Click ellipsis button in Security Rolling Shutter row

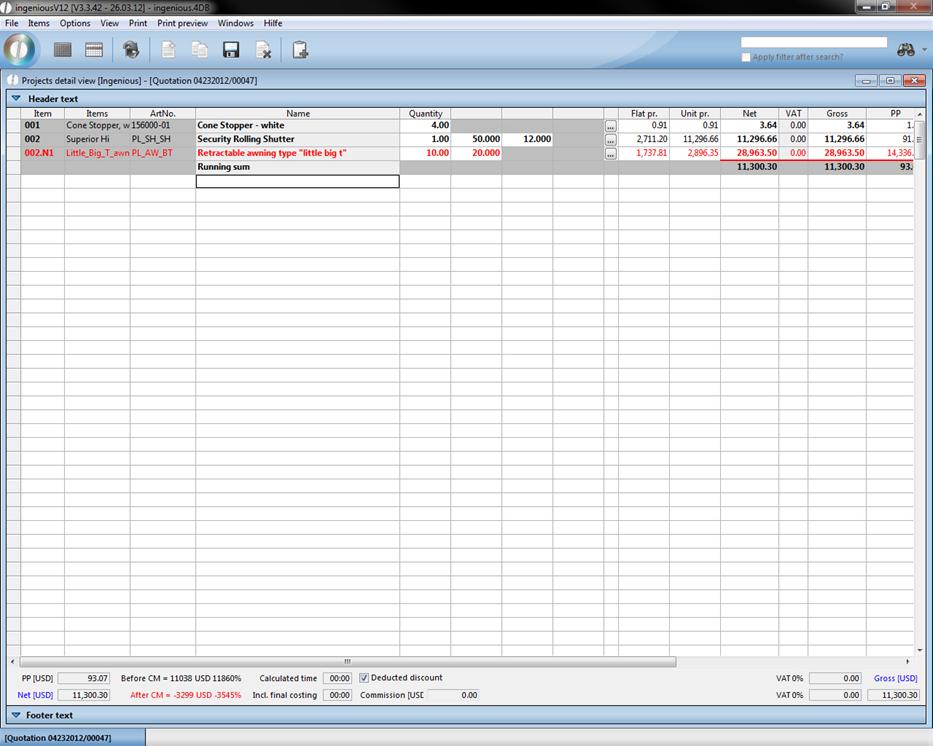point(610,140)
